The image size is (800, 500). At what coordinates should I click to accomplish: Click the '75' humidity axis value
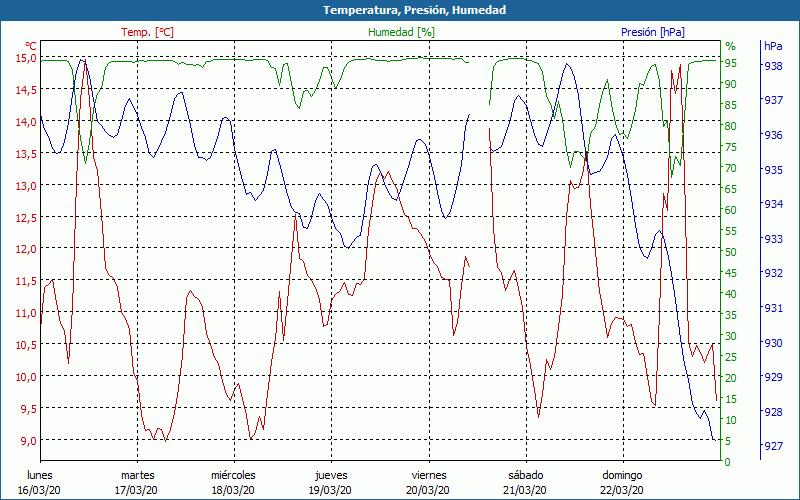pyautogui.click(x=731, y=146)
